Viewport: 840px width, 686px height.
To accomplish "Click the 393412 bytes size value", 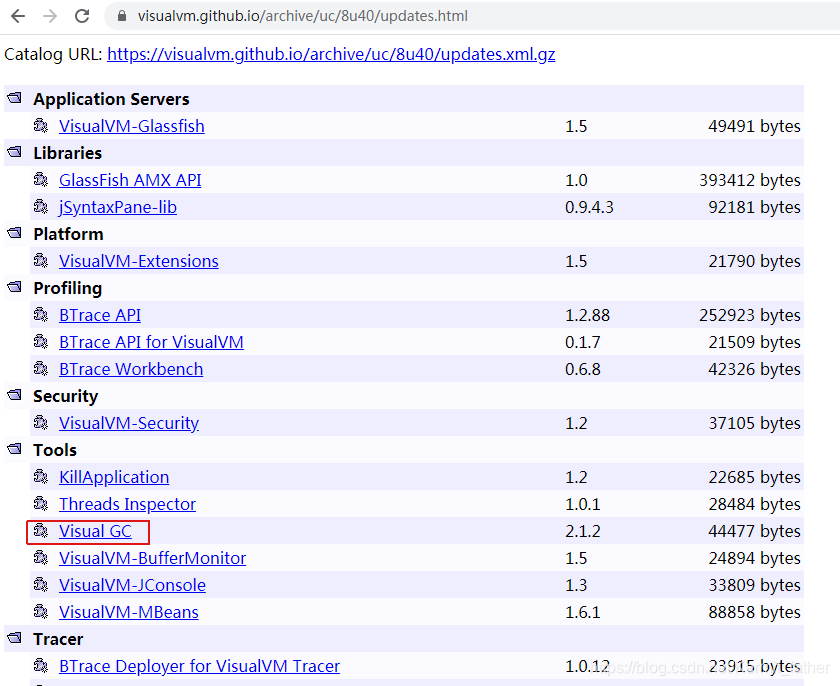I will [750, 180].
